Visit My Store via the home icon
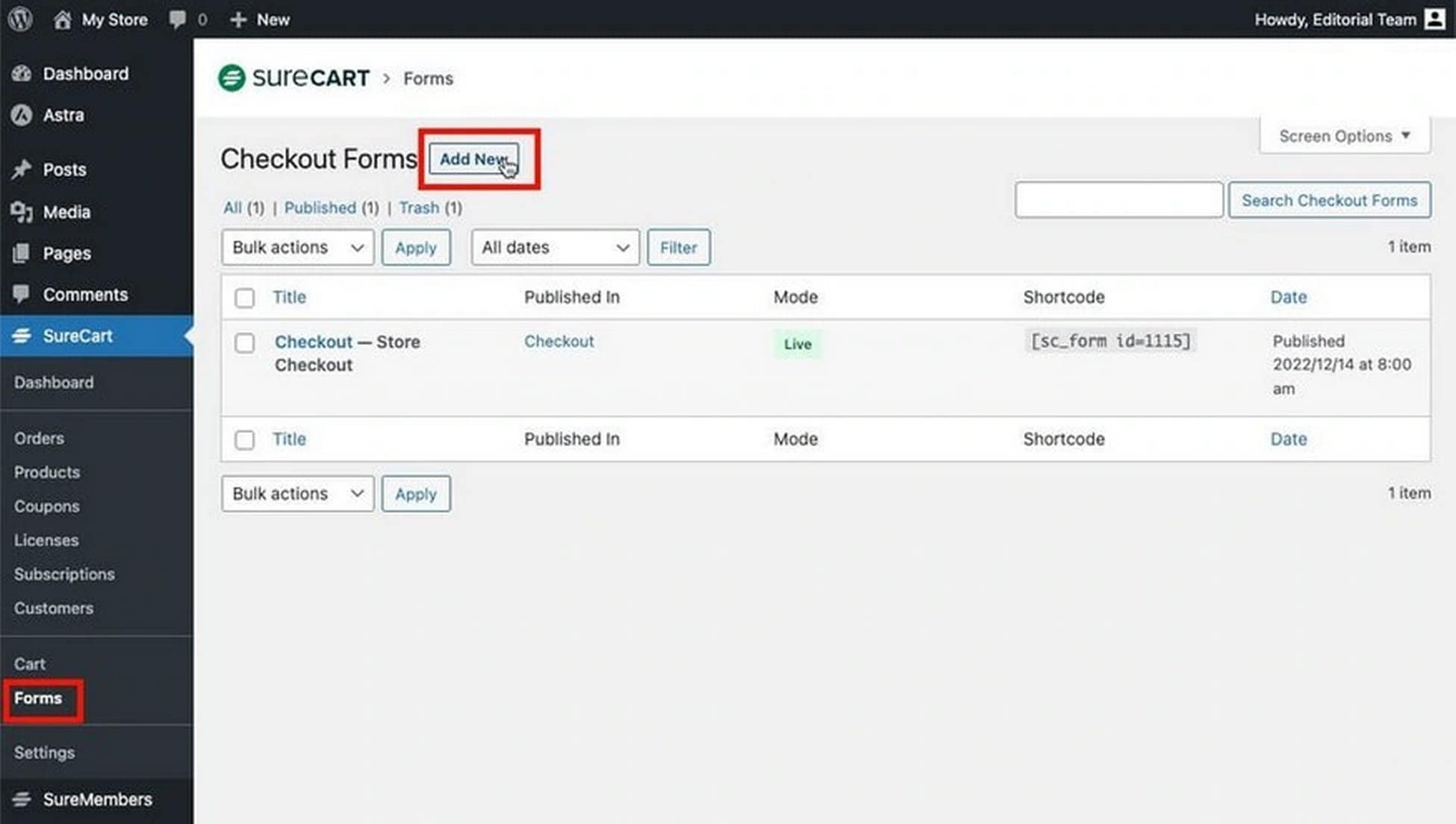The height and width of the screenshot is (824, 1456). point(62,19)
